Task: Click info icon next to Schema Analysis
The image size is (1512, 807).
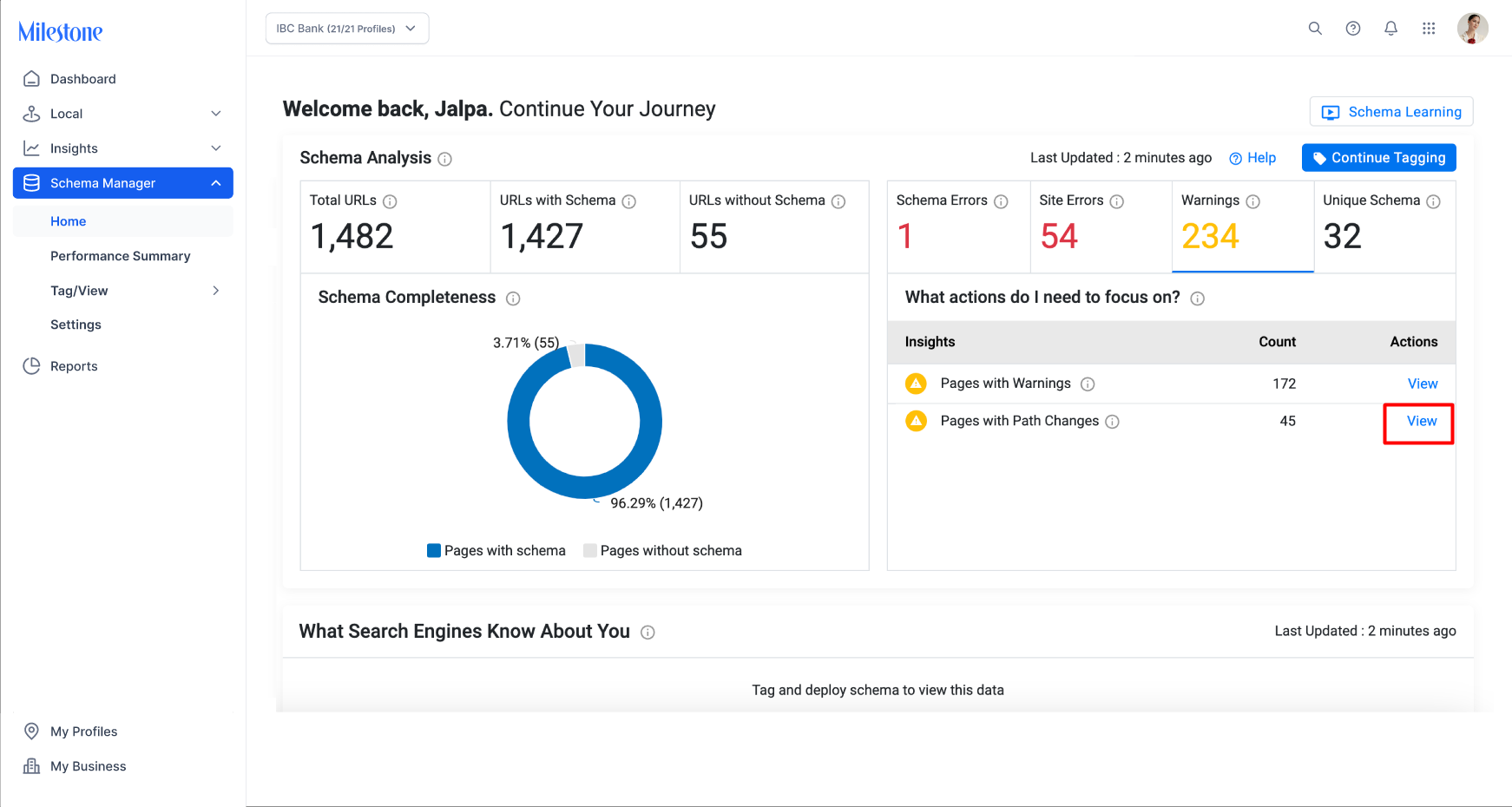Action: tap(445, 159)
